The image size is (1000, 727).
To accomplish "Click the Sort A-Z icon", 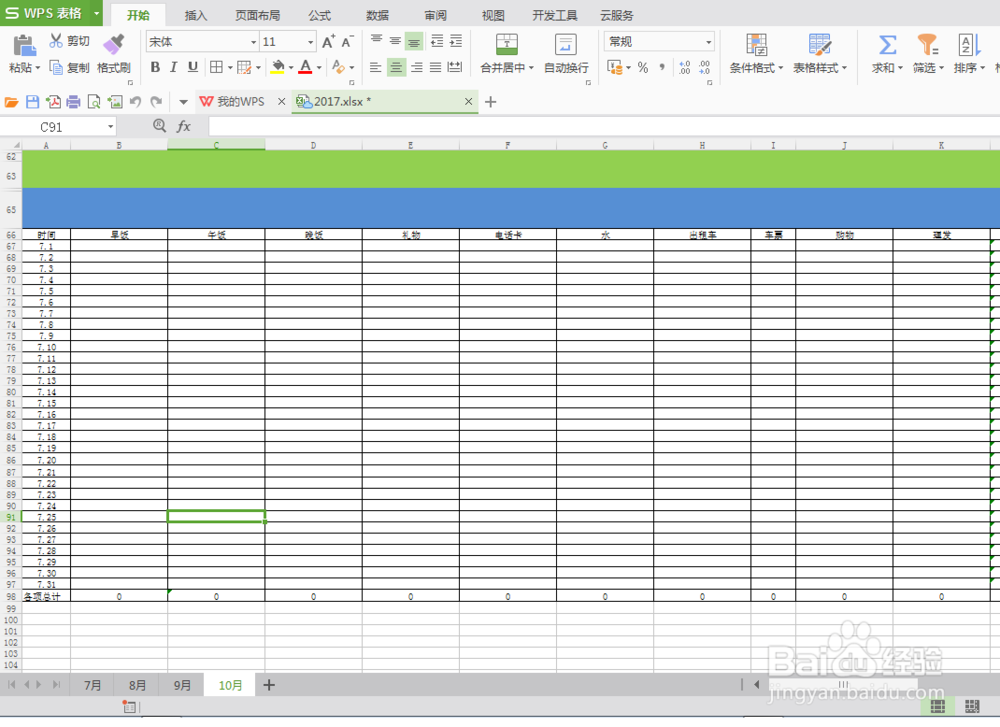I will point(969,45).
